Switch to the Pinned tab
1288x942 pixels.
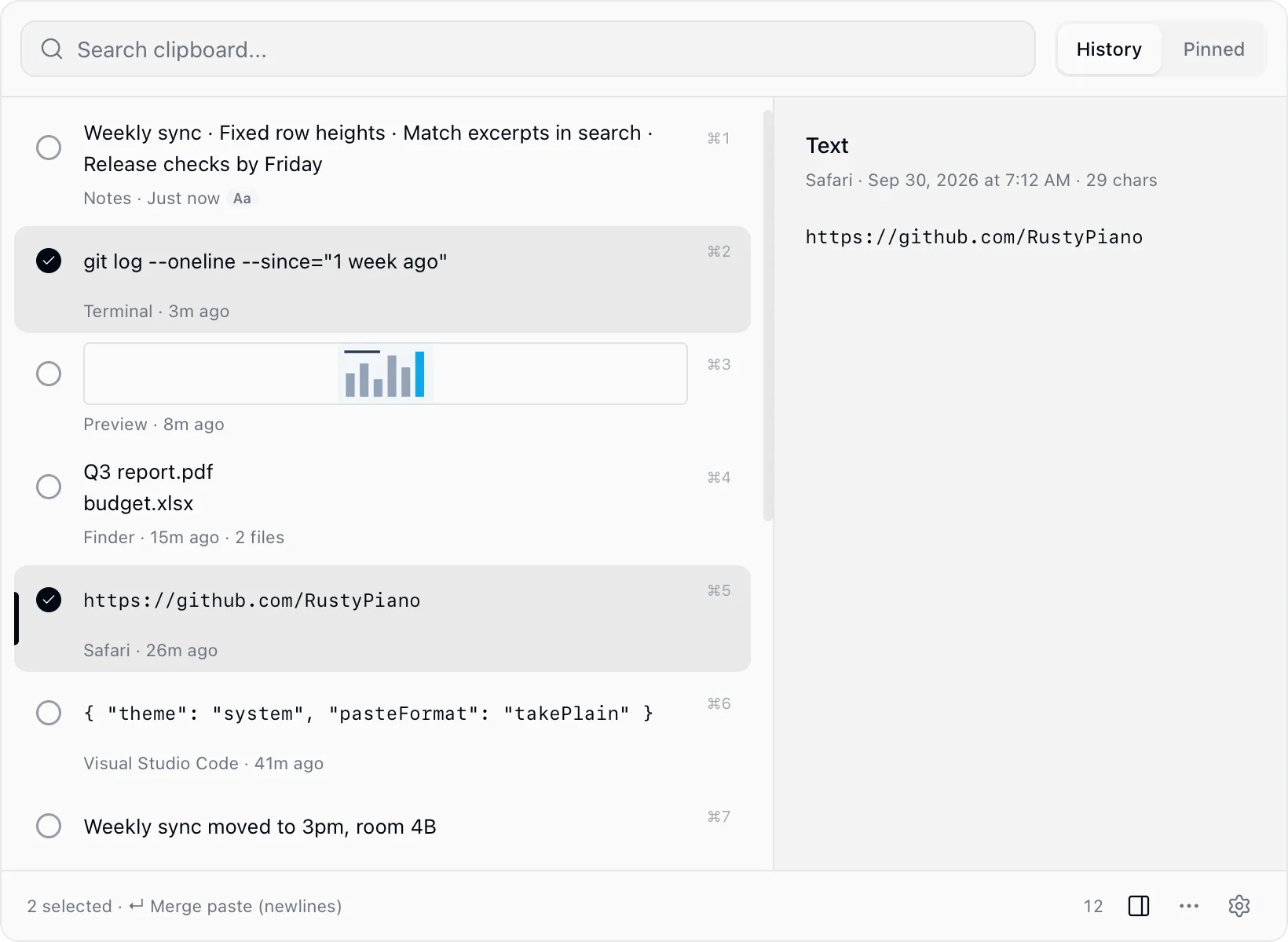(1213, 49)
